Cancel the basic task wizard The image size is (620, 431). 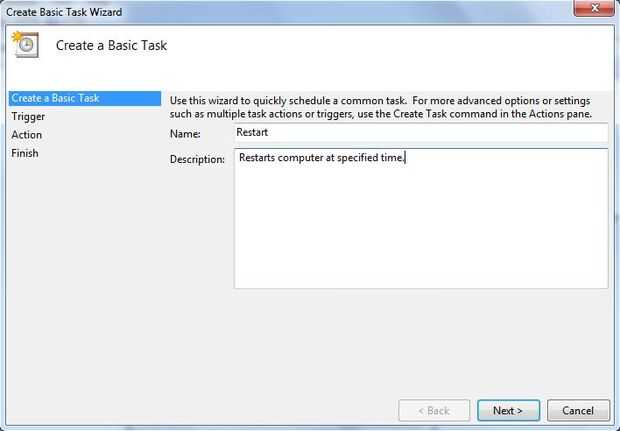pos(578,410)
